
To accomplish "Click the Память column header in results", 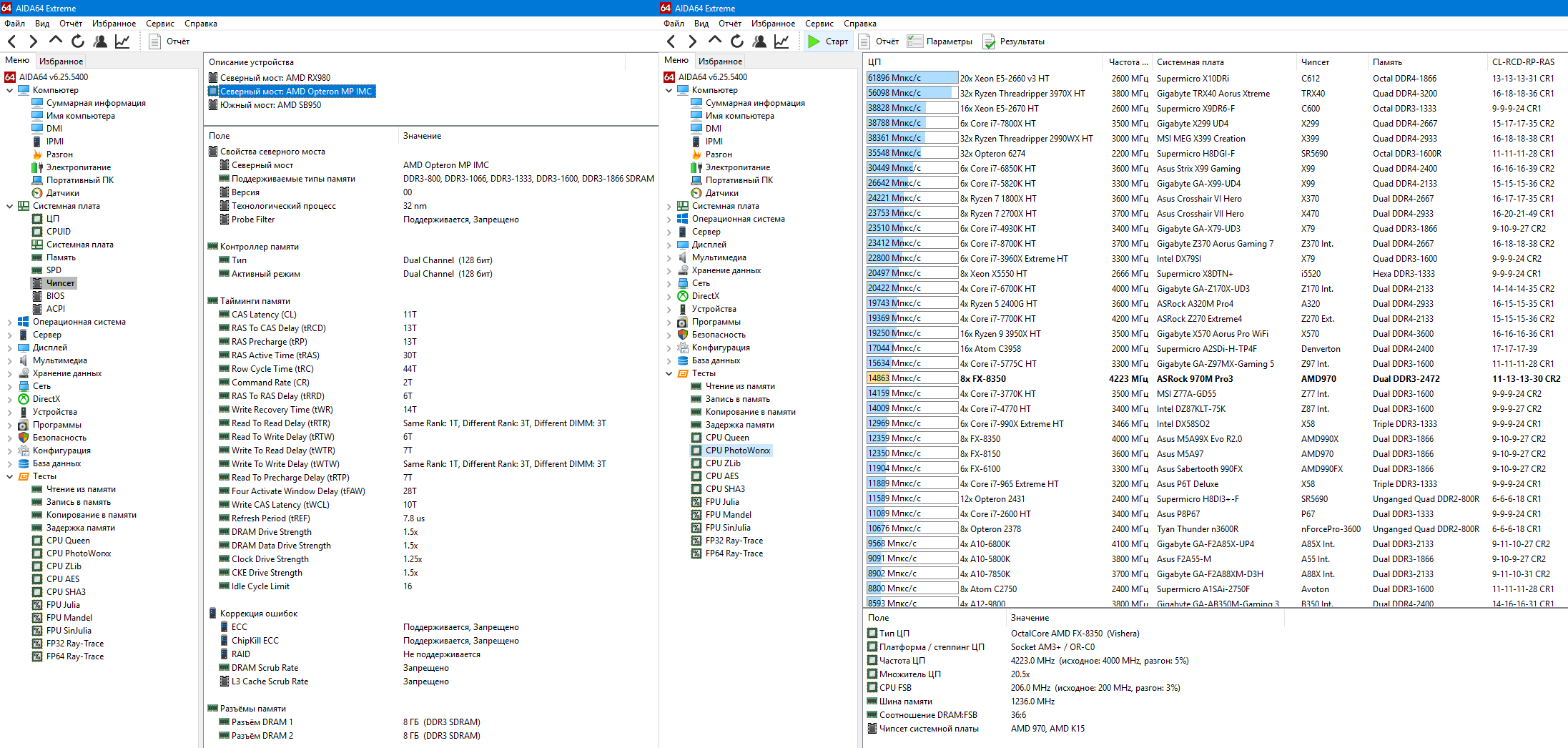I will click(x=1426, y=62).
